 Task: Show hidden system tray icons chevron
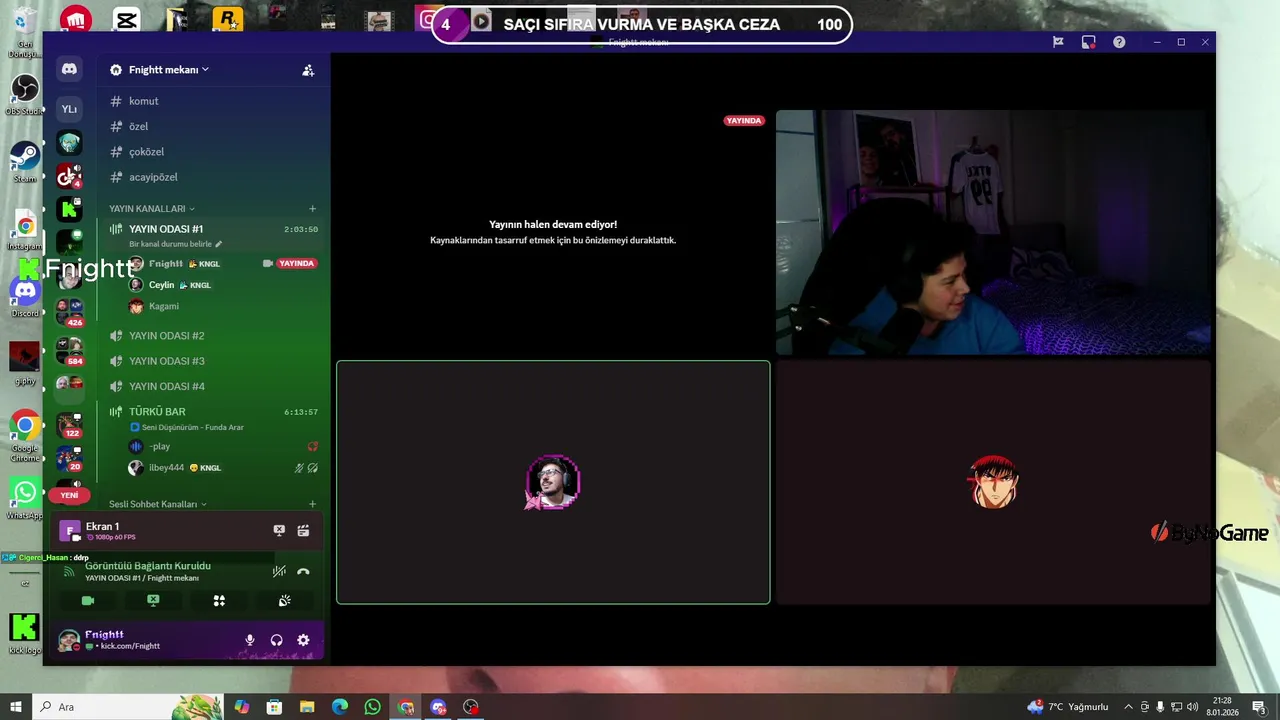[1129, 707]
